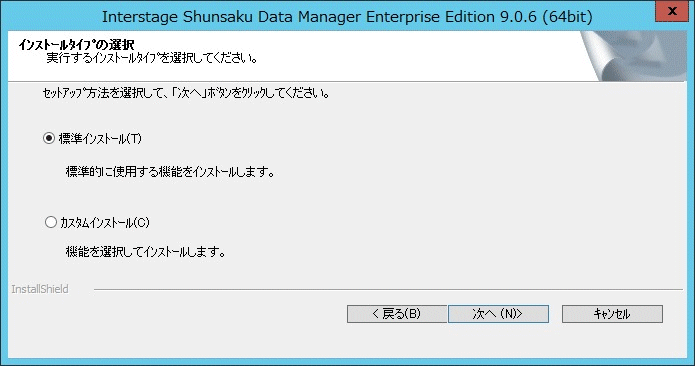
Task: Cancel setup with the キャンセル button
Action: pyautogui.click(x=612, y=314)
